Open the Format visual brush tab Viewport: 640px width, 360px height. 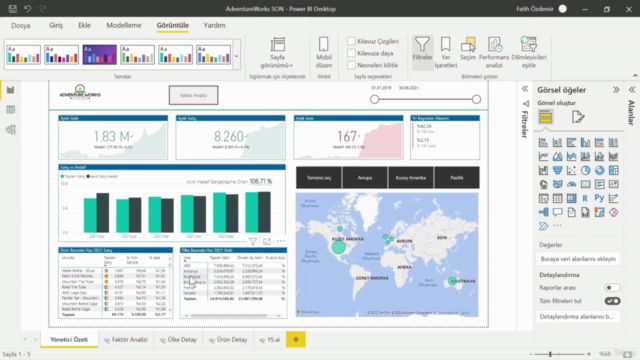(578, 117)
